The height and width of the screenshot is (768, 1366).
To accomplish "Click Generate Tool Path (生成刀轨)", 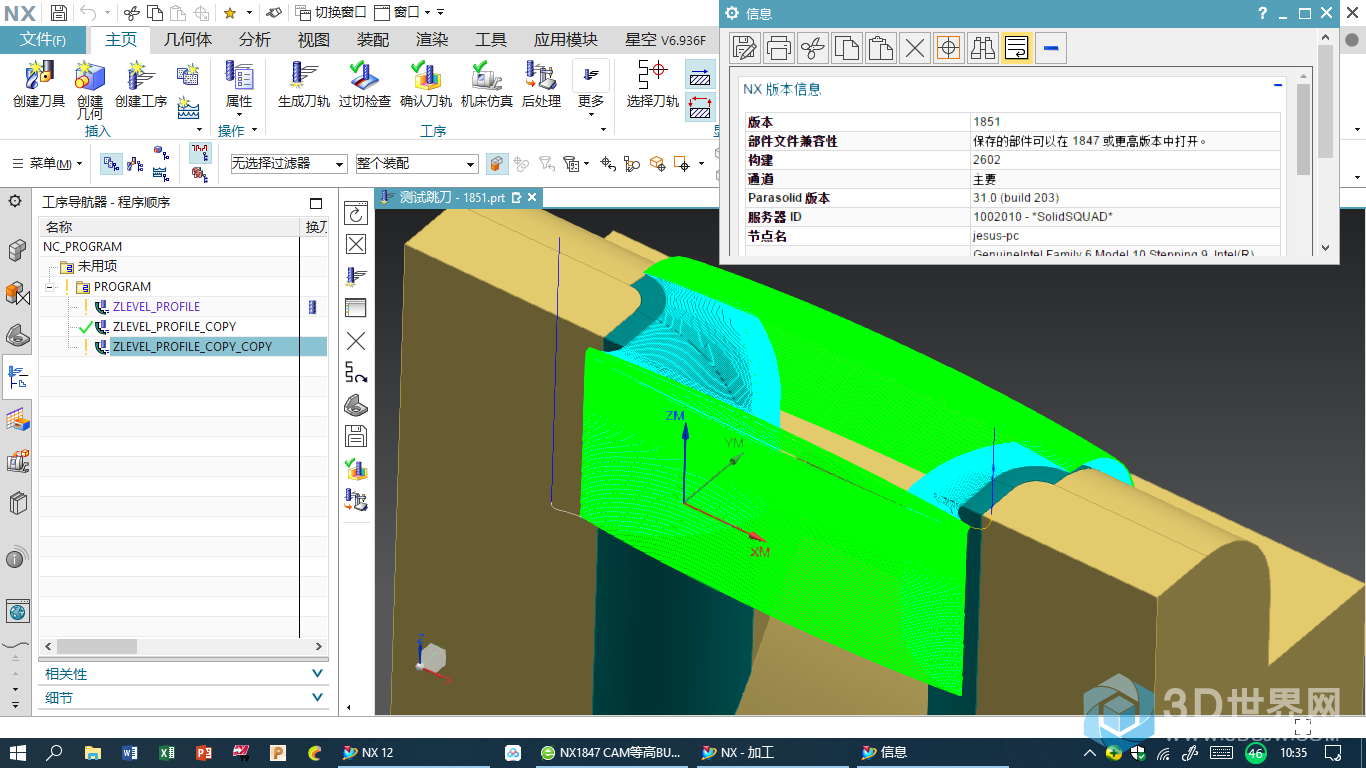I will coord(304,84).
